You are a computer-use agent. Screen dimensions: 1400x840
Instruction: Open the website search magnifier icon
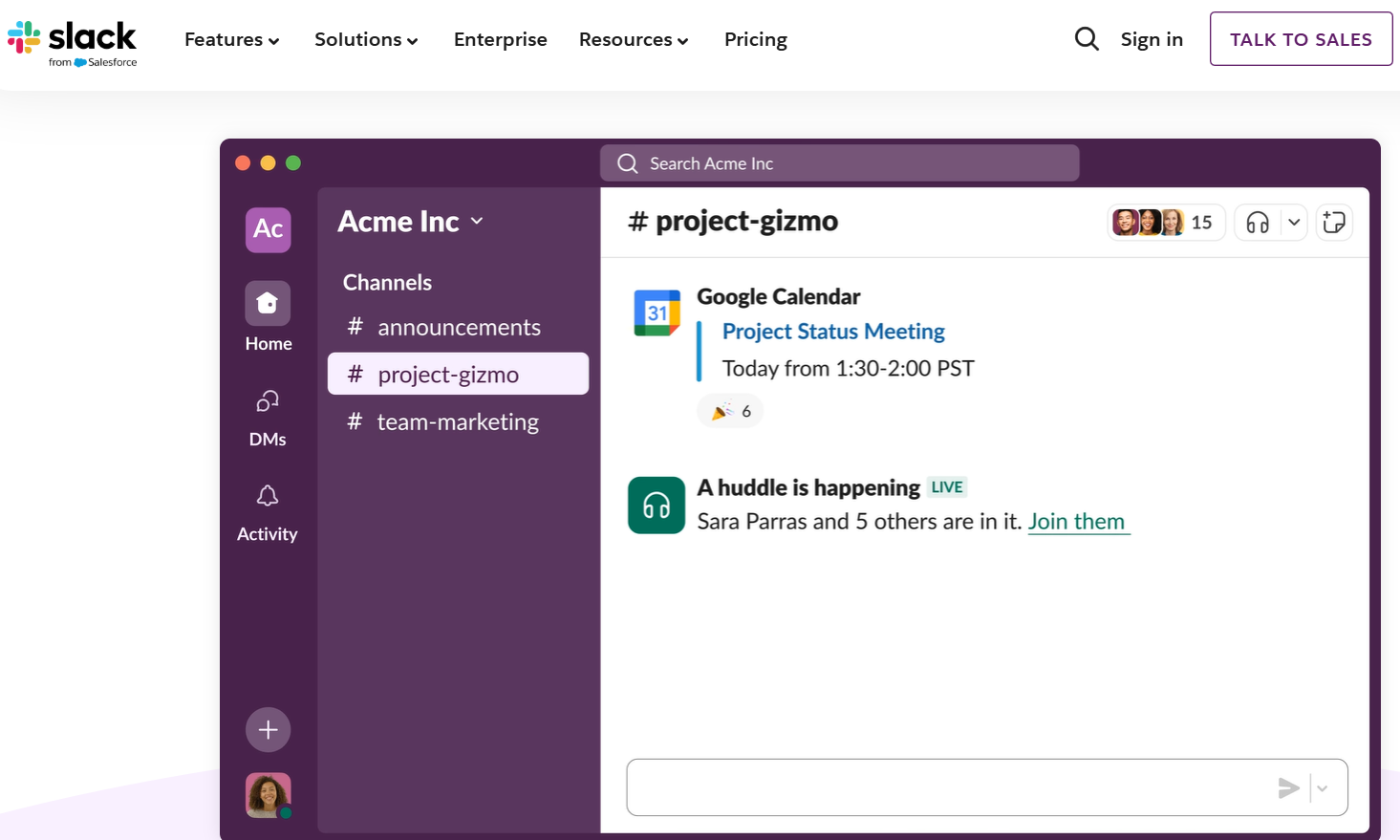point(1087,39)
